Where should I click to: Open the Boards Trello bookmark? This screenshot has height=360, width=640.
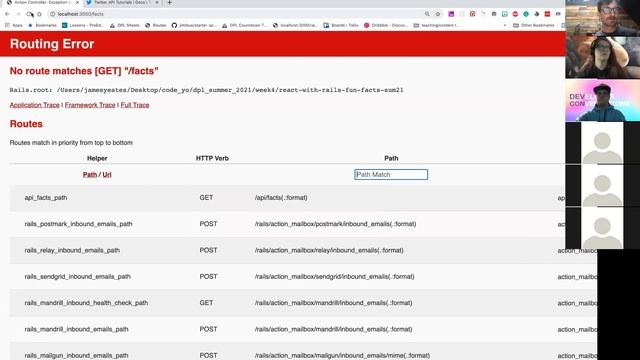click(x=341, y=25)
